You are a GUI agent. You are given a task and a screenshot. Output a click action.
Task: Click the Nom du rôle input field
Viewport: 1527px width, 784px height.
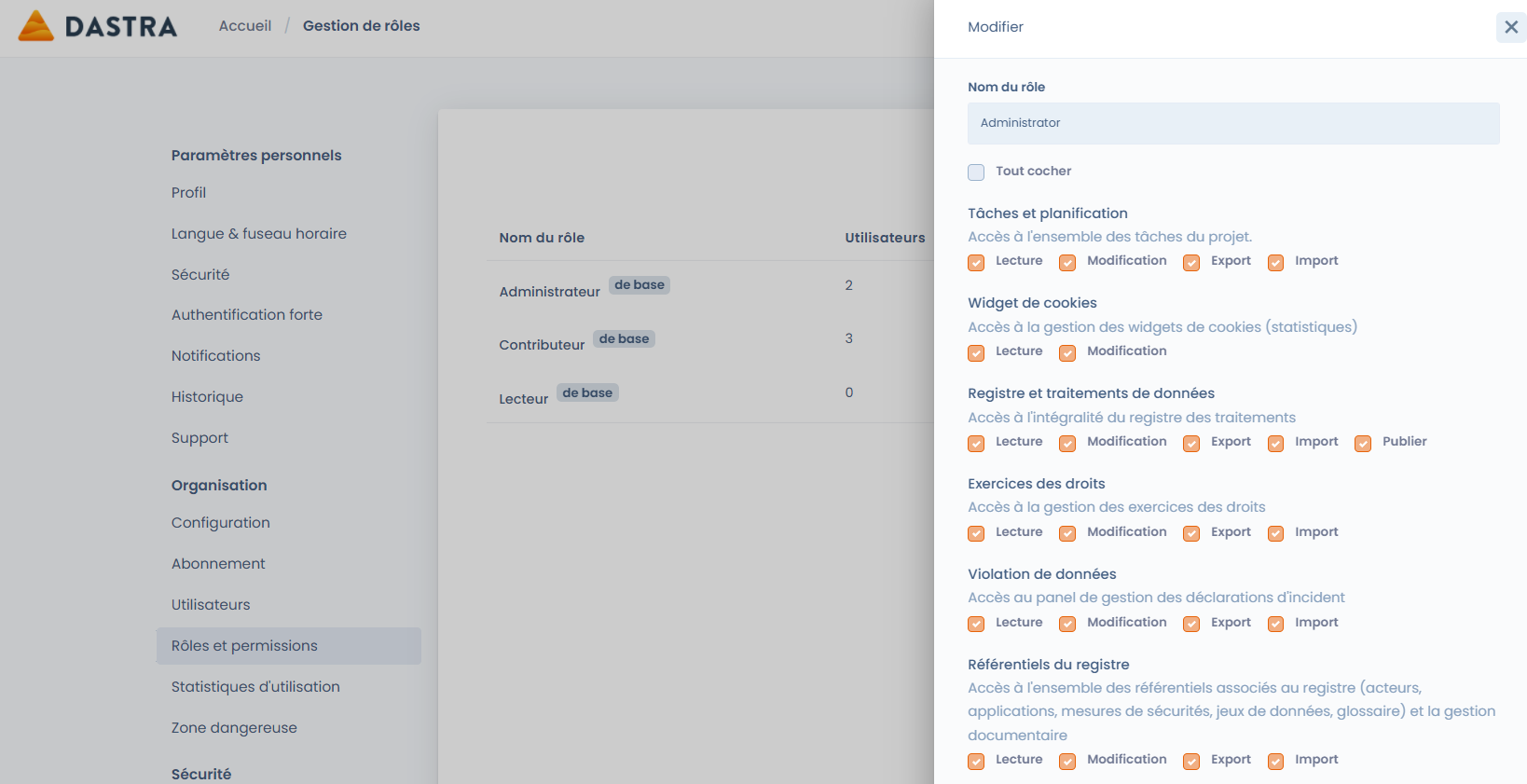point(1232,123)
